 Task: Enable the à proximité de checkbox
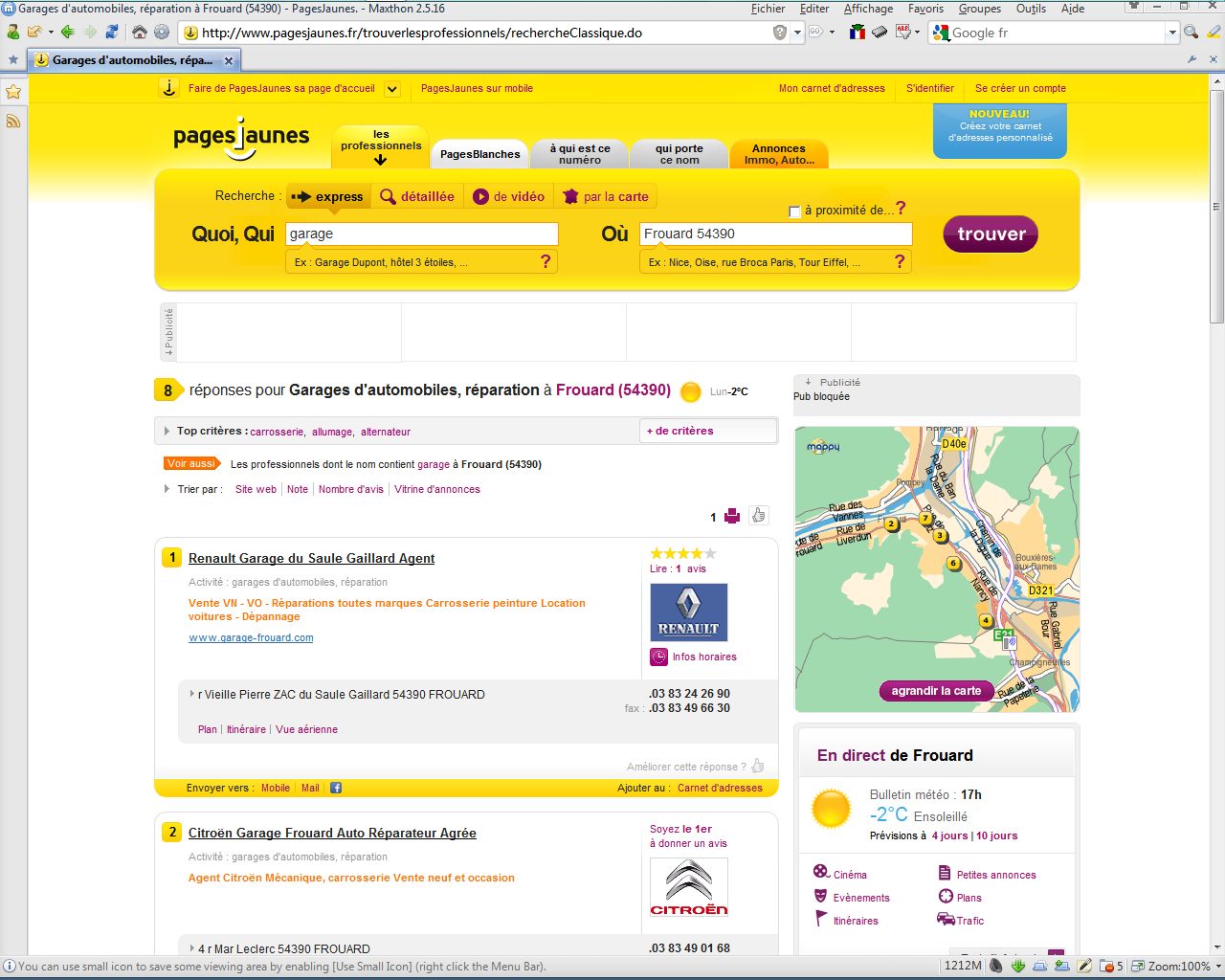(794, 212)
